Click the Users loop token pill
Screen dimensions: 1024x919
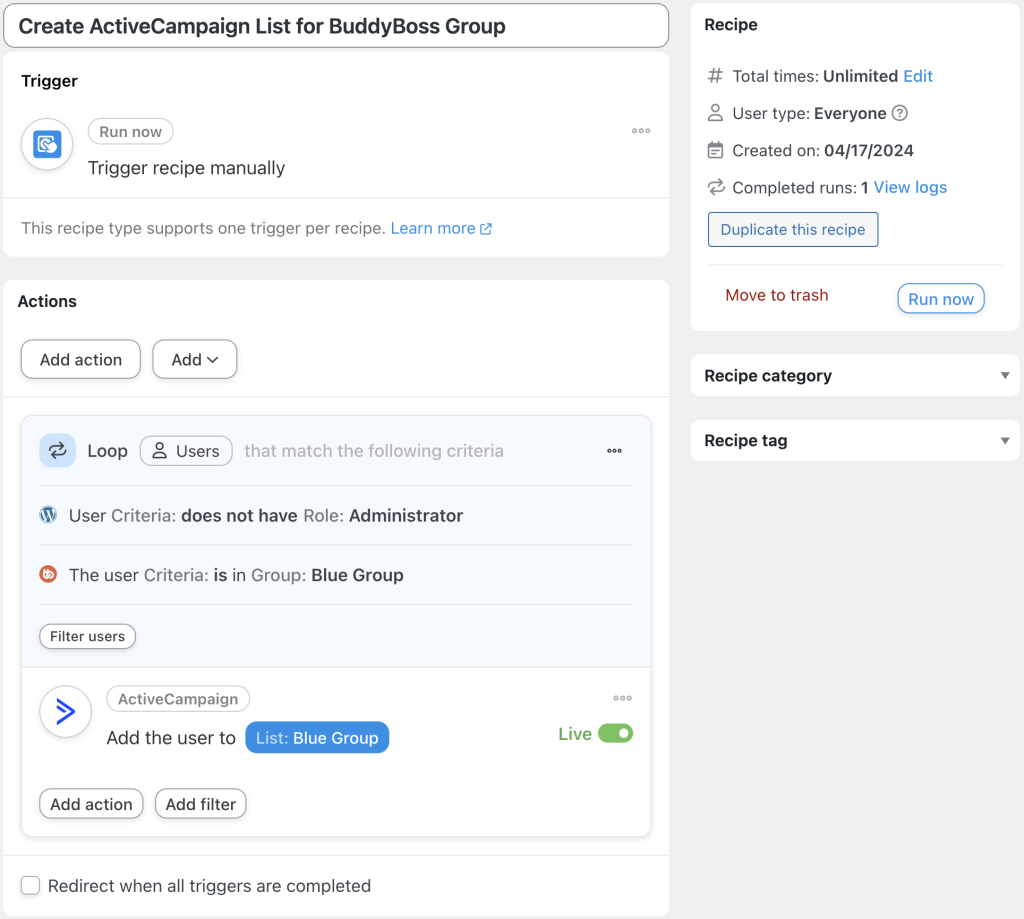tap(186, 450)
